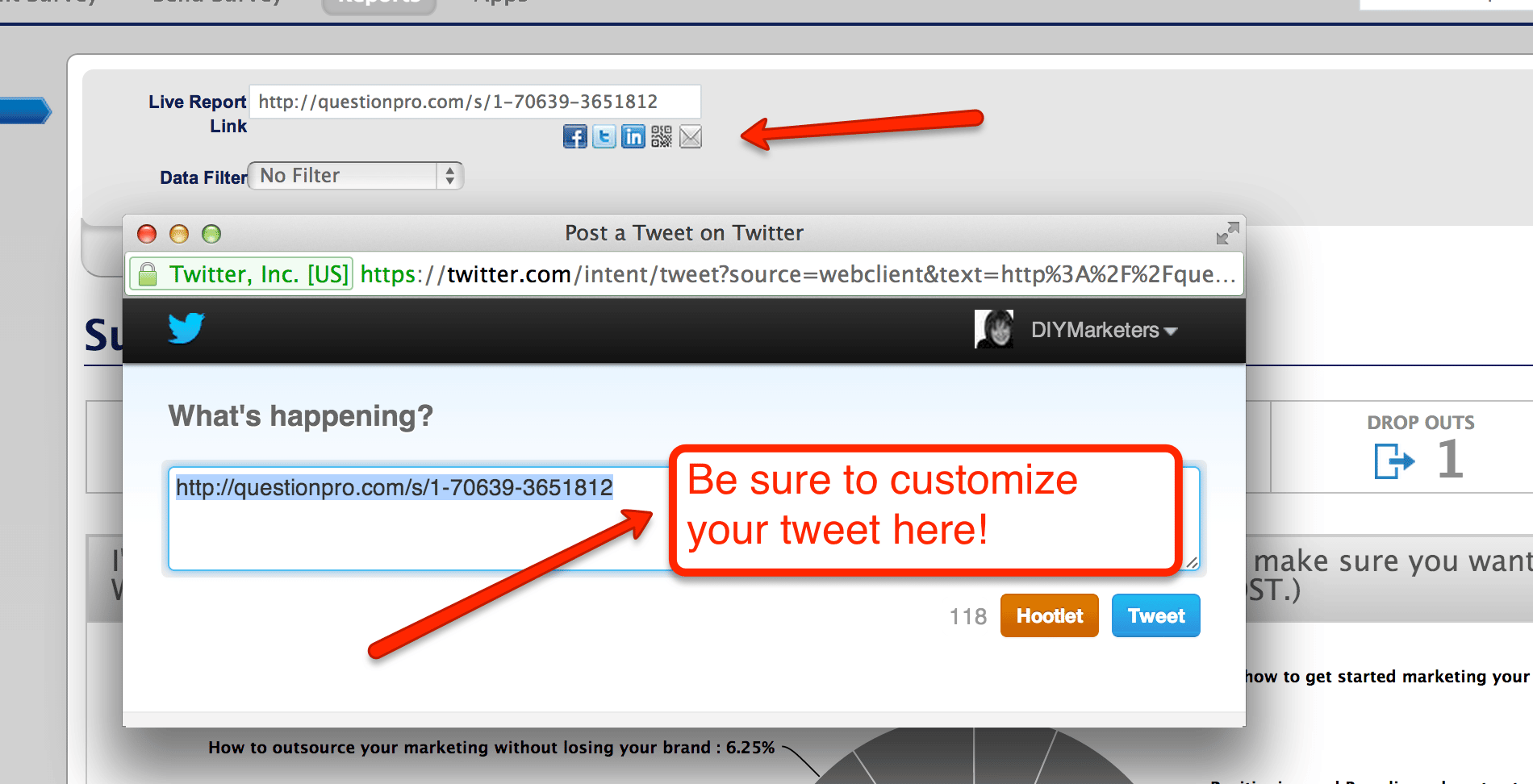Click the Twitter popup address bar URL
Image resolution: width=1533 pixels, height=784 pixels.
pos(798,274)
